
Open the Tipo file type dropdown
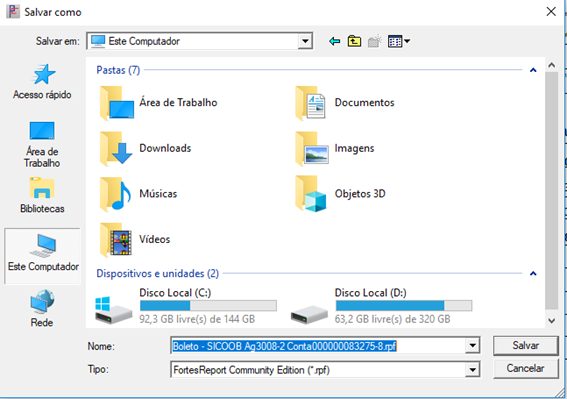click(x=472, y=370)
